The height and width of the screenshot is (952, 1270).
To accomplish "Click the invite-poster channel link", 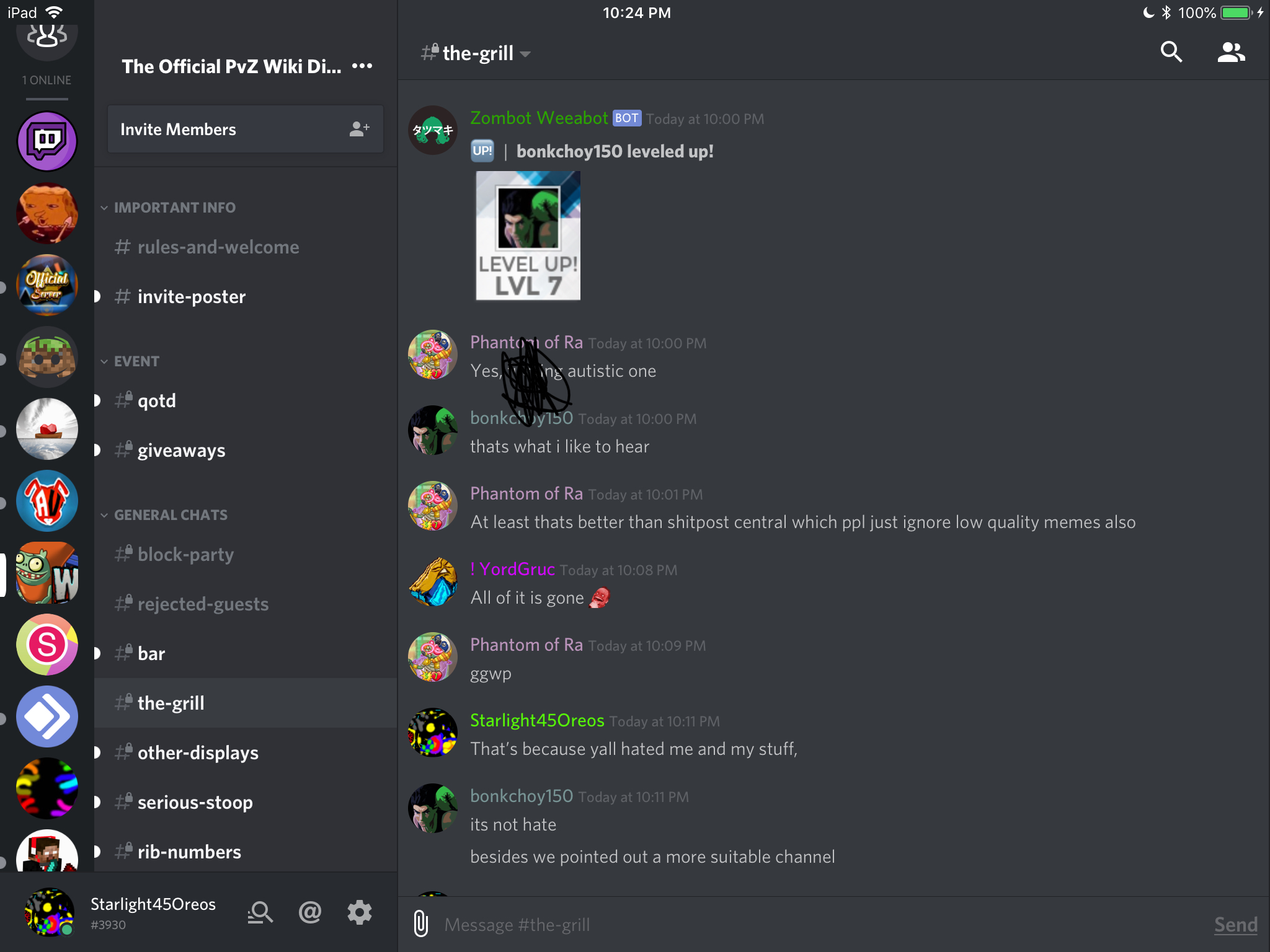I will [191, 295].
